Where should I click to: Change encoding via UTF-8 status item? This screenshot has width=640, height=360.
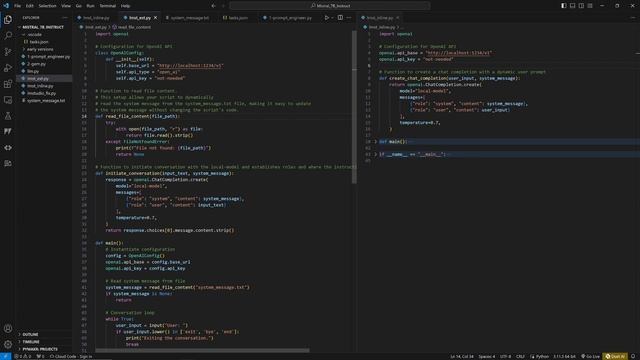coord(505,356)
